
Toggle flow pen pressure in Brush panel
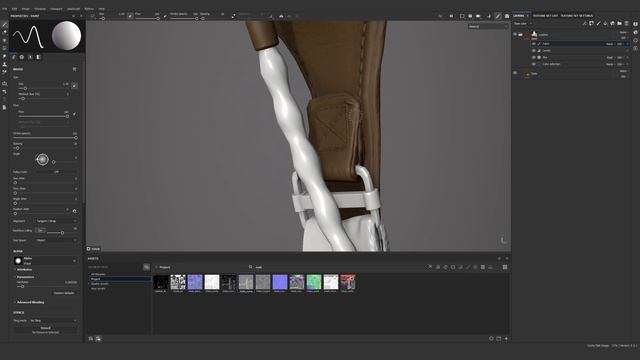[x=74, y=114]
